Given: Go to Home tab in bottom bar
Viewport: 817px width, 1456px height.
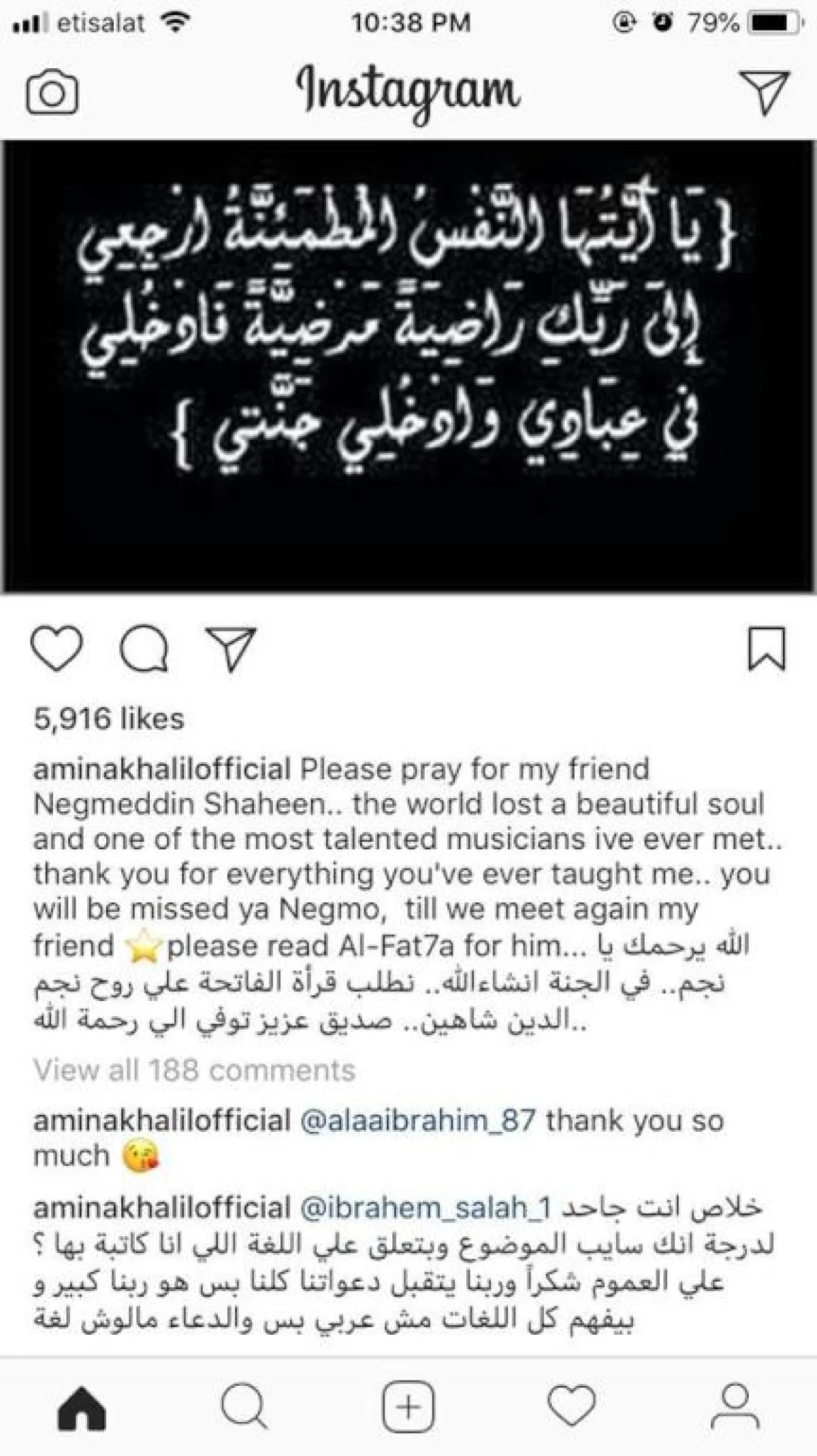Looking at the screenshot, I should pos(83,1407).
